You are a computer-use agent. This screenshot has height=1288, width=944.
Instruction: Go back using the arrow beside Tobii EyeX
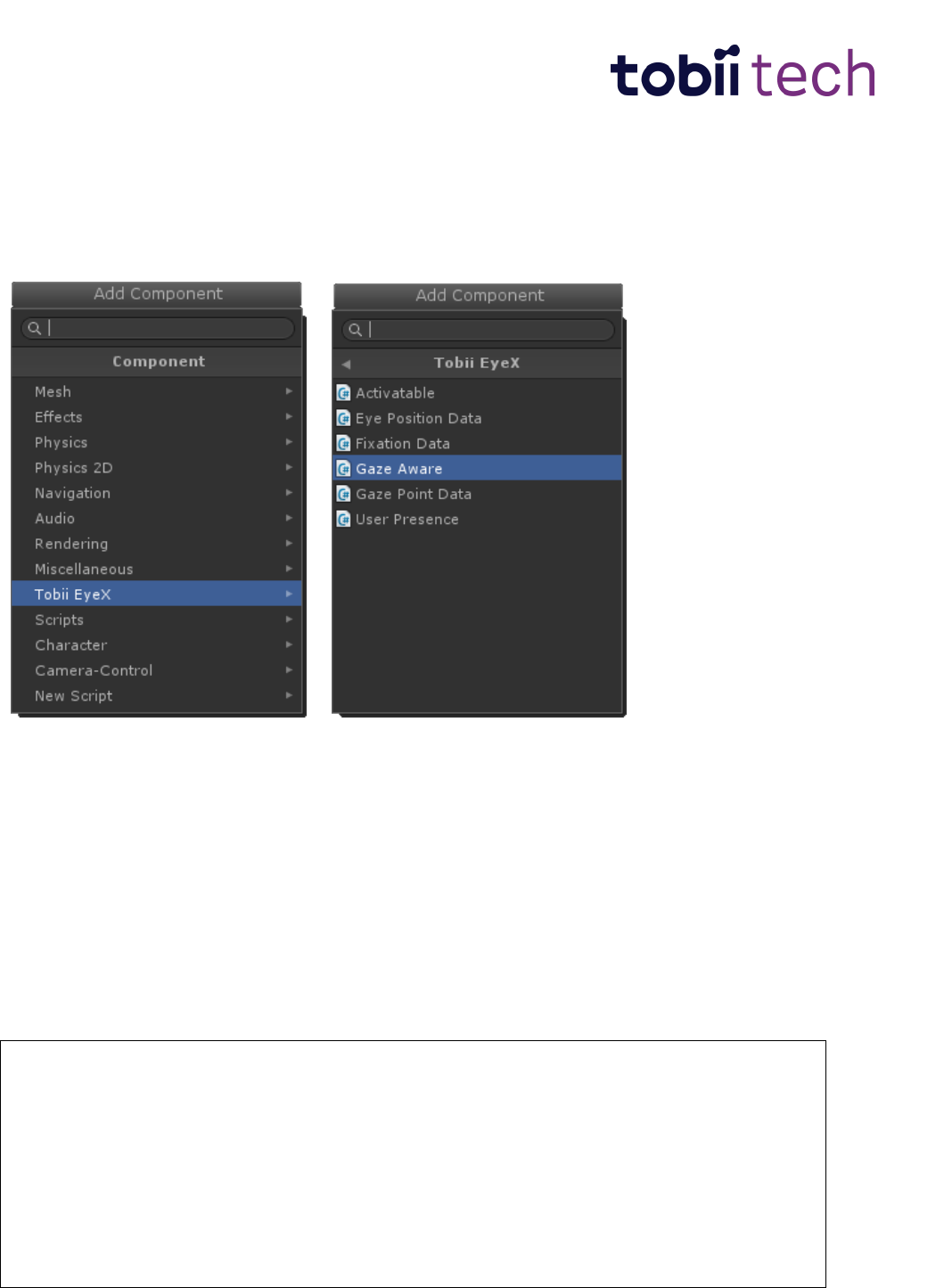346,364
